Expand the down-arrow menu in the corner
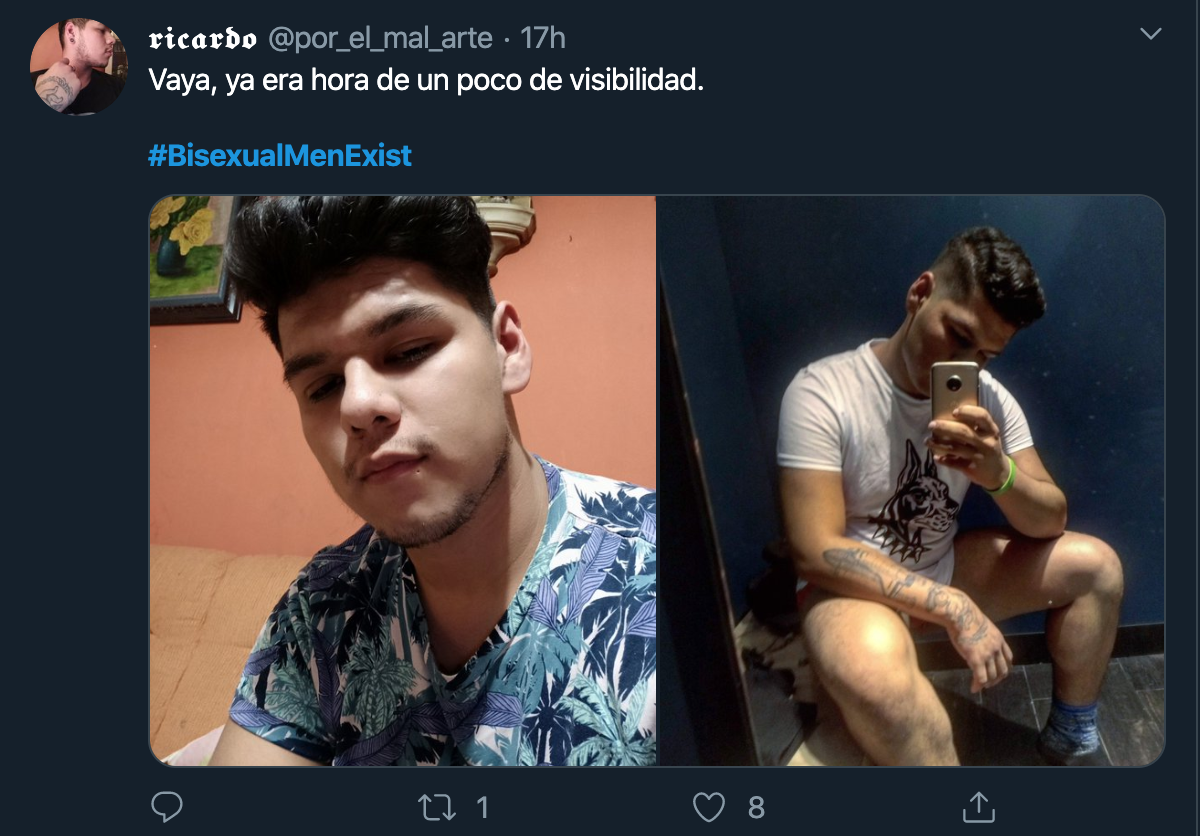This screenshot has height=836, width=1200. [x=1152, y=31]
